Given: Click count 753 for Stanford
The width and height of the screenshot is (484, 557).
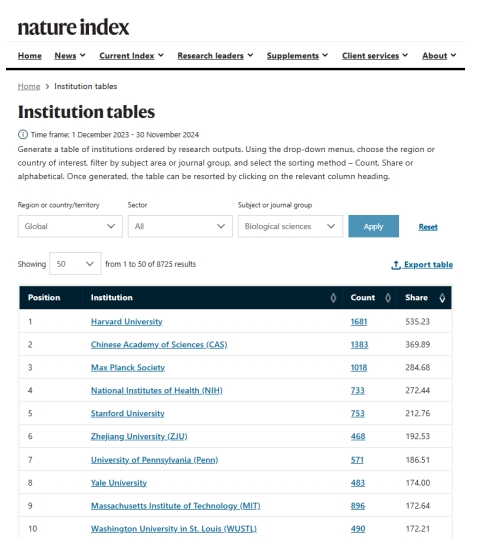Looking at the screenshot, I should [x=357, y=413].
